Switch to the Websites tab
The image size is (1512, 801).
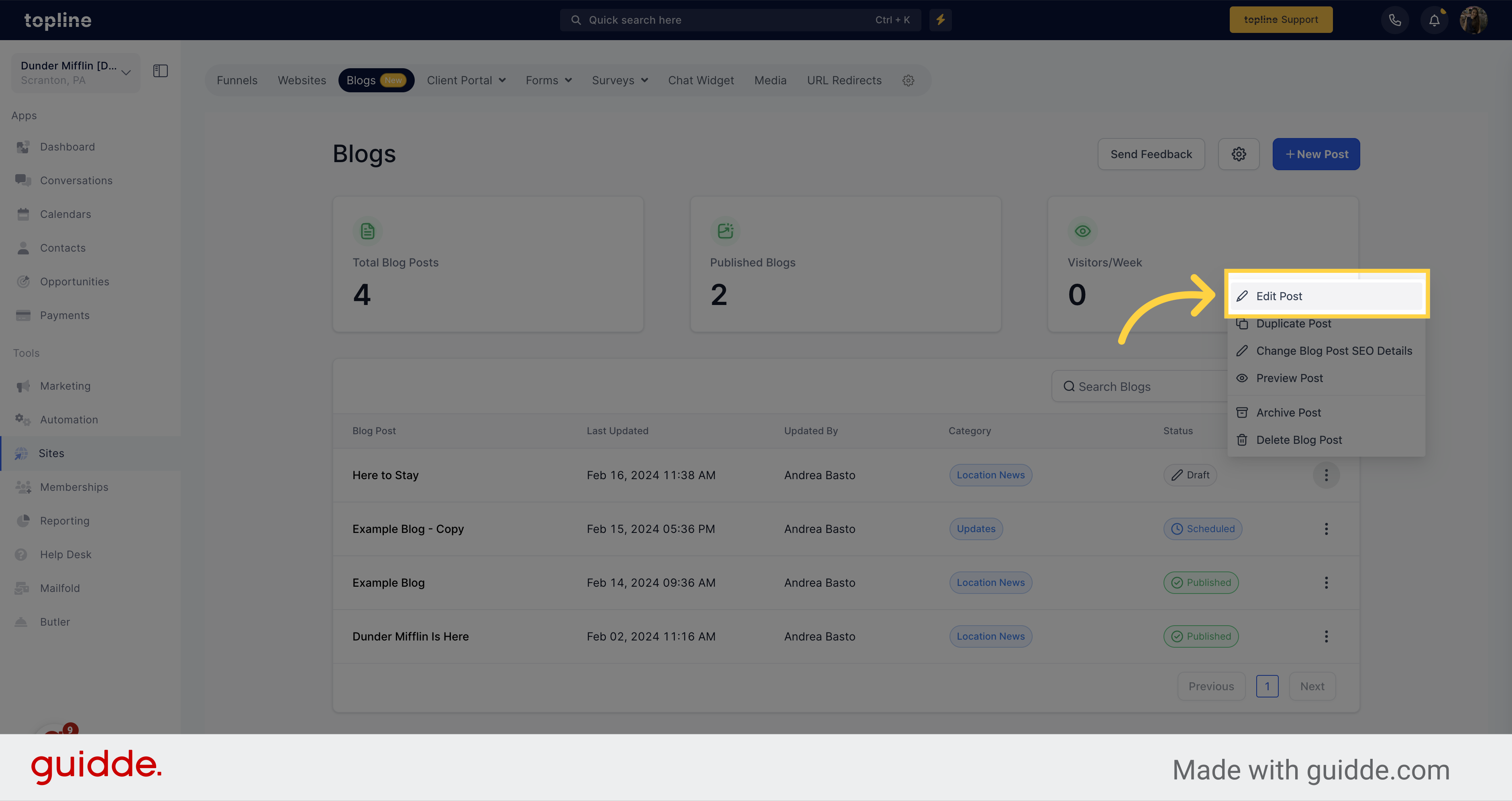point(302,80)
